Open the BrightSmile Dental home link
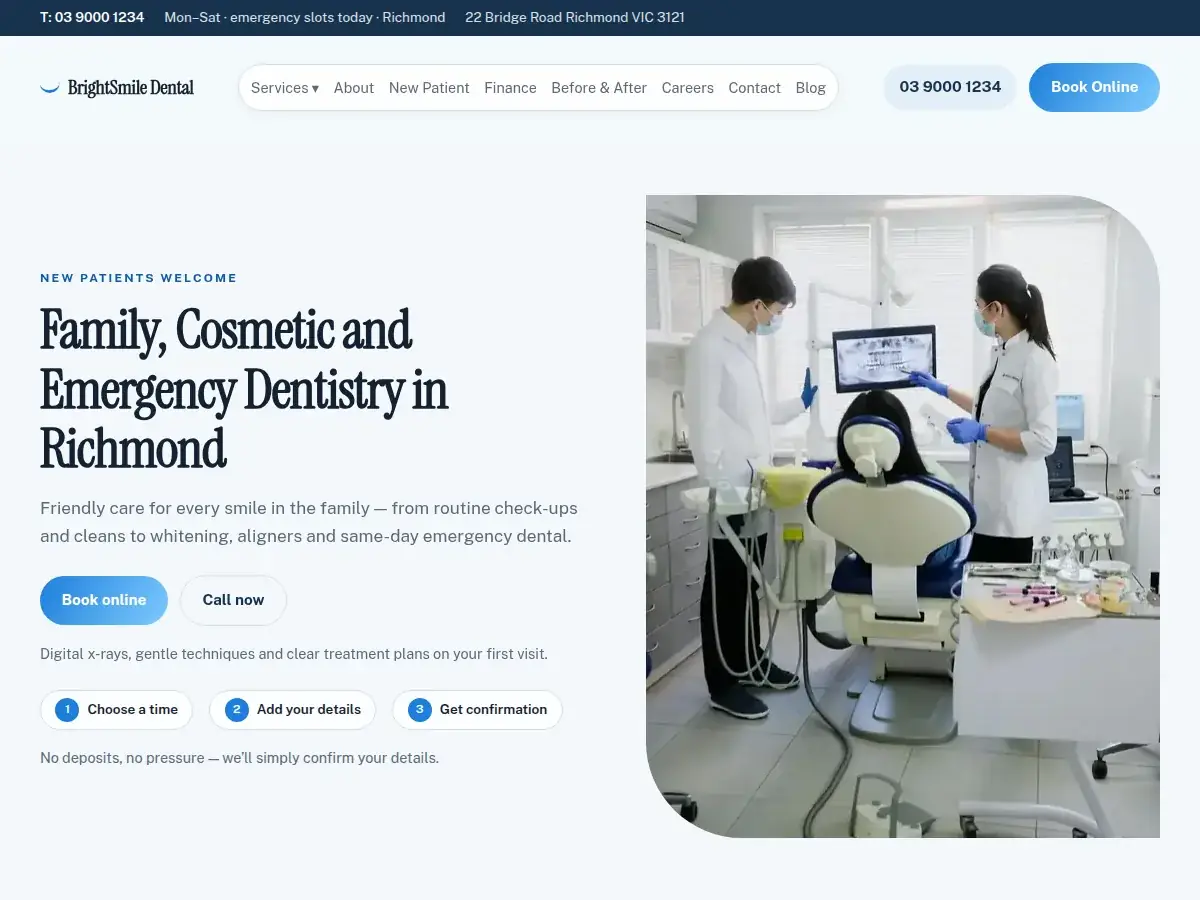 pos(117,88)
